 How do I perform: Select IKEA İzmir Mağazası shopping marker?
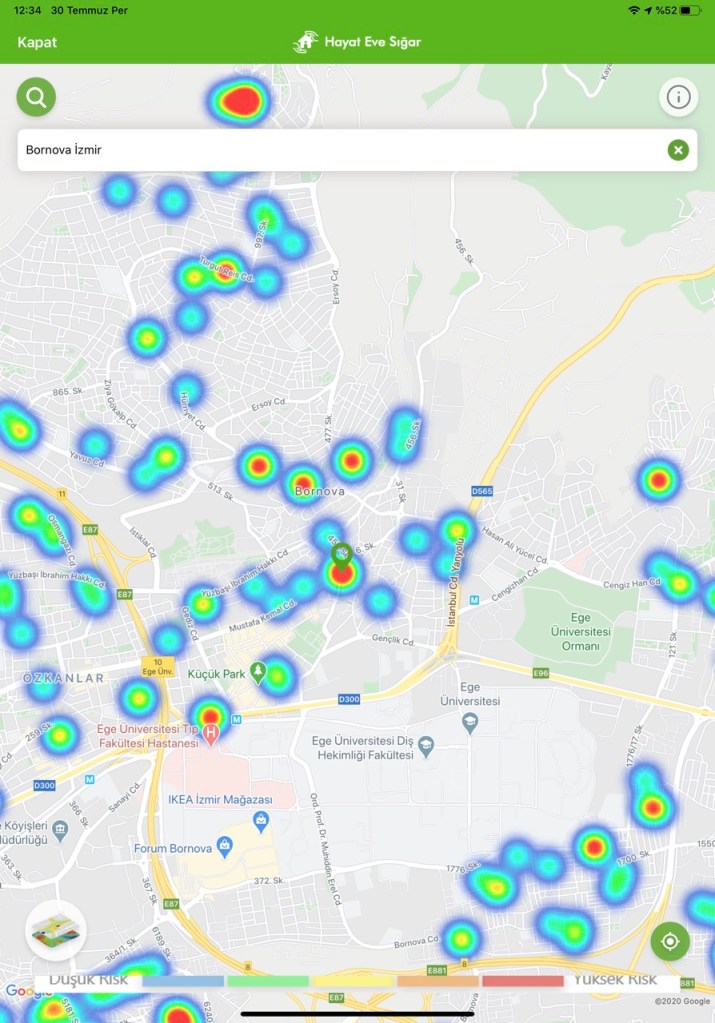tap(261, 821)
